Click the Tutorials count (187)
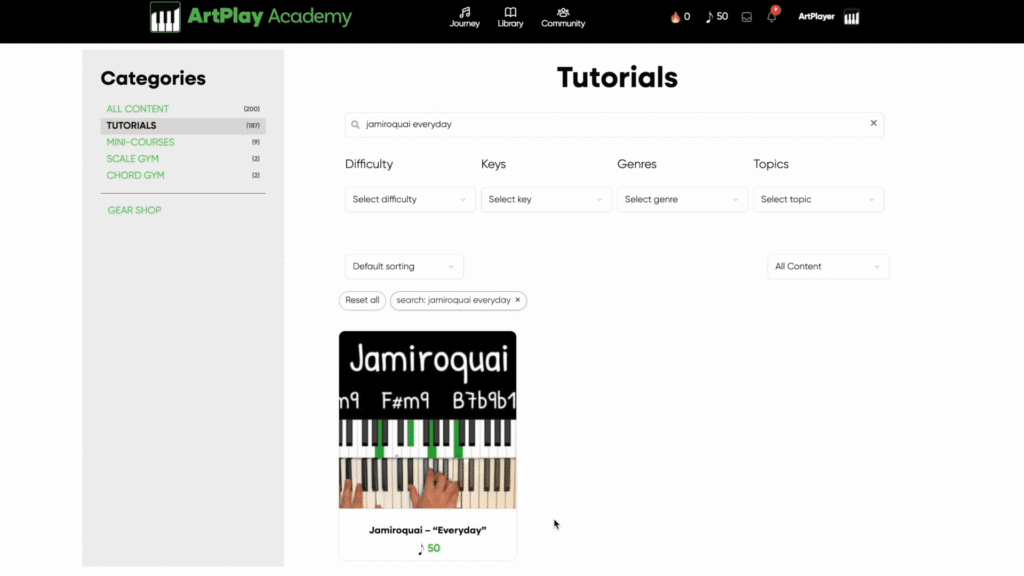Screen dimensions: 1024x576 253,125
